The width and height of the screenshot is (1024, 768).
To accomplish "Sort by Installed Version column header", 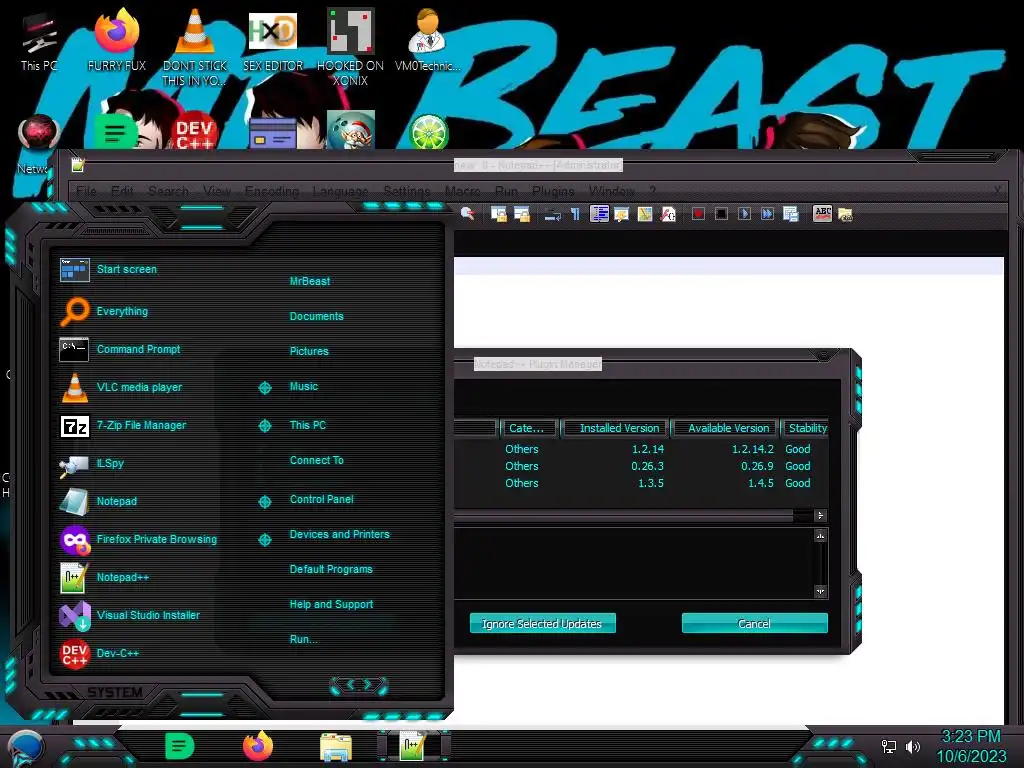I will point(615,428).
